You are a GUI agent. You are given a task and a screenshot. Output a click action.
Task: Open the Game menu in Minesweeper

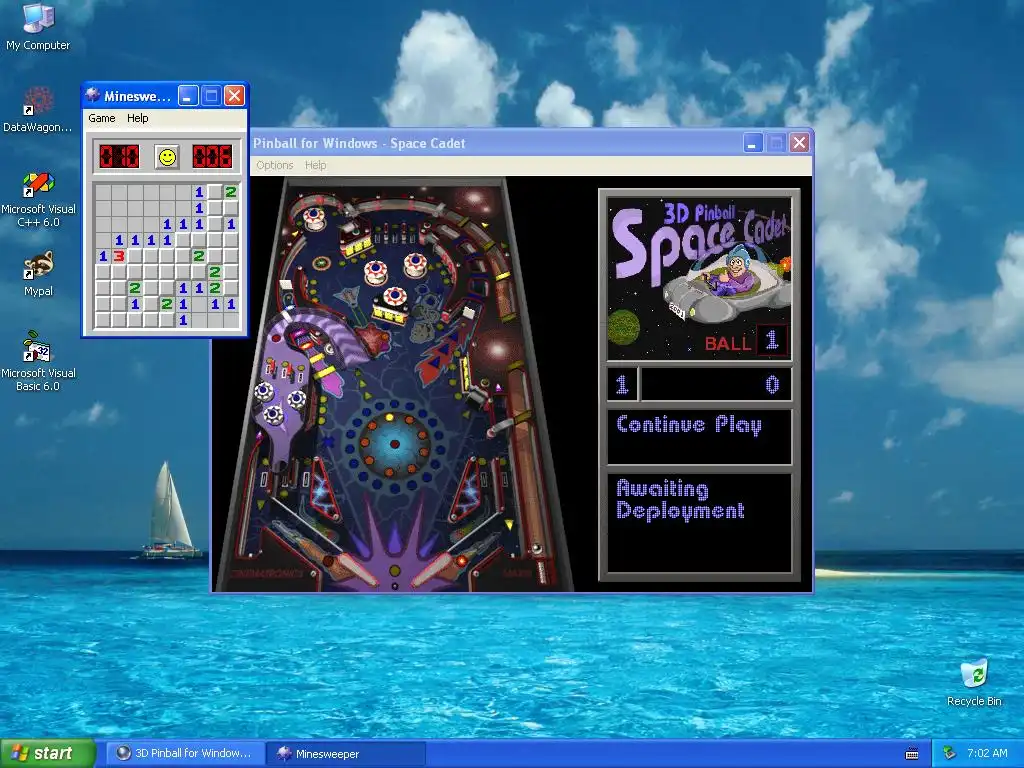(102, 118)
